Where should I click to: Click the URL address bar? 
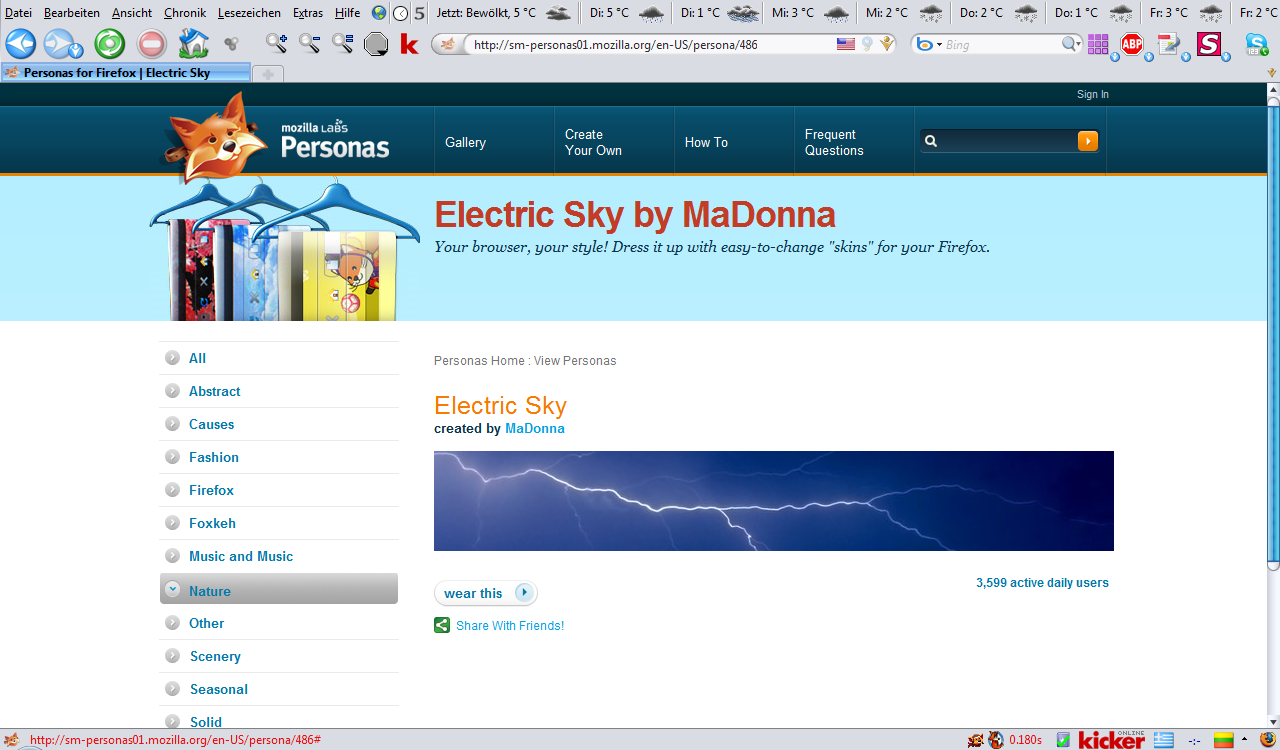tap(652, 45)
